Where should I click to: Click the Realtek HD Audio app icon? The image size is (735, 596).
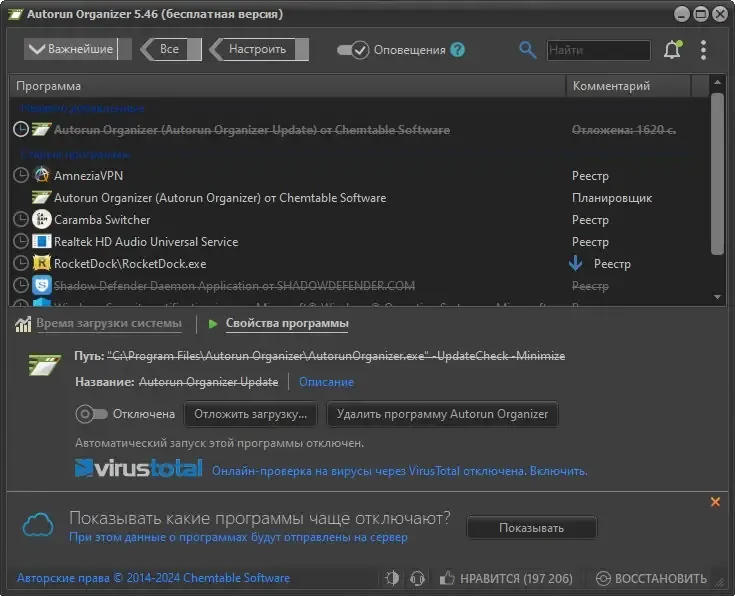[x=42, y=241]
